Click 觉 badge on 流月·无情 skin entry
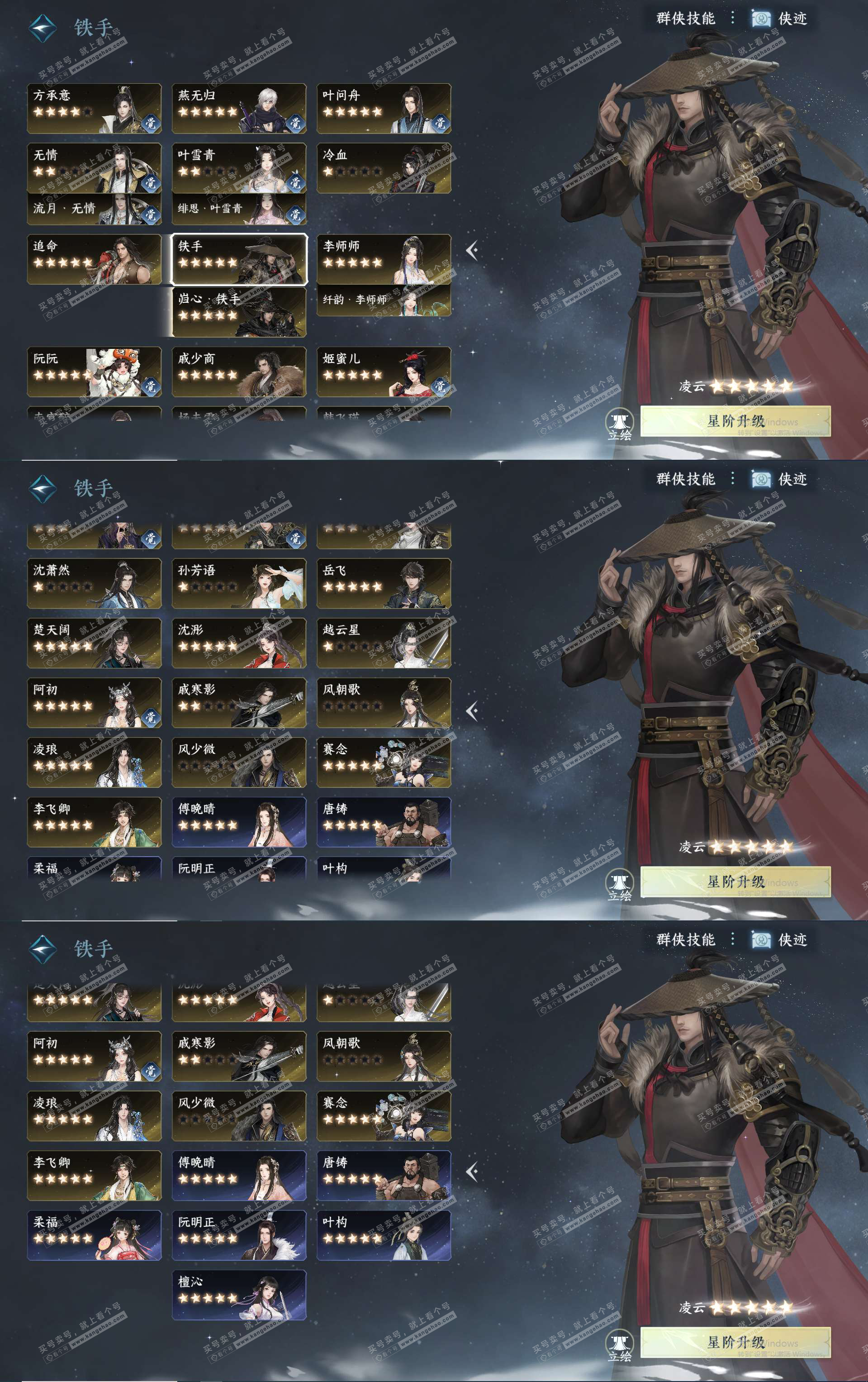The width and height of the screenshot is (868, 1382). [x=150, y=214]
